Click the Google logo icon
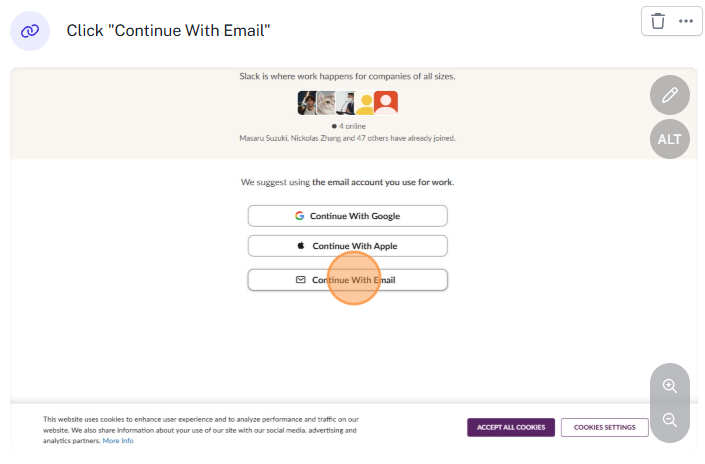 point(299,216)
